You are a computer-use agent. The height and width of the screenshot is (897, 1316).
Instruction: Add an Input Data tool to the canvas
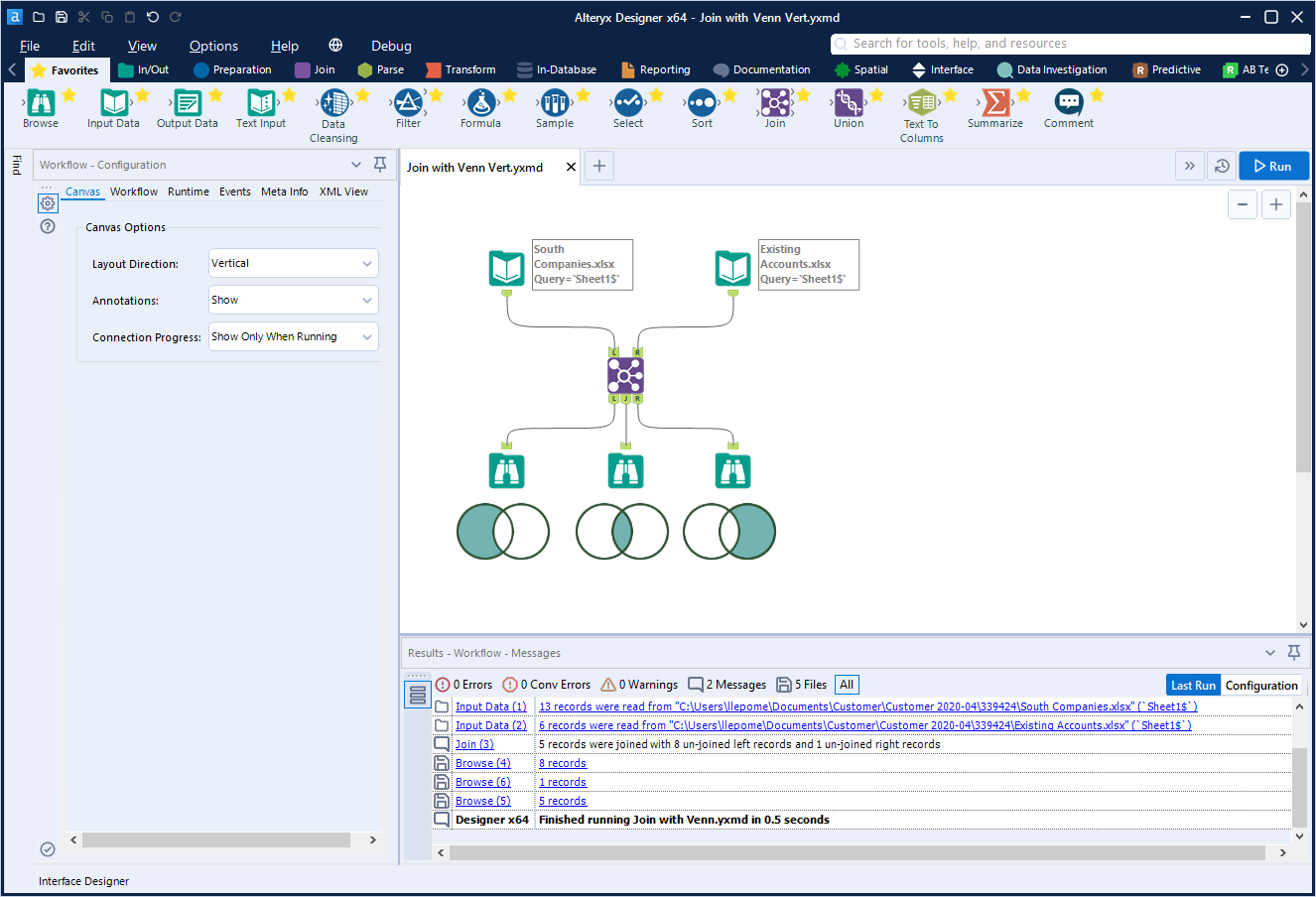pyautogui.click(x=113, y=103)
